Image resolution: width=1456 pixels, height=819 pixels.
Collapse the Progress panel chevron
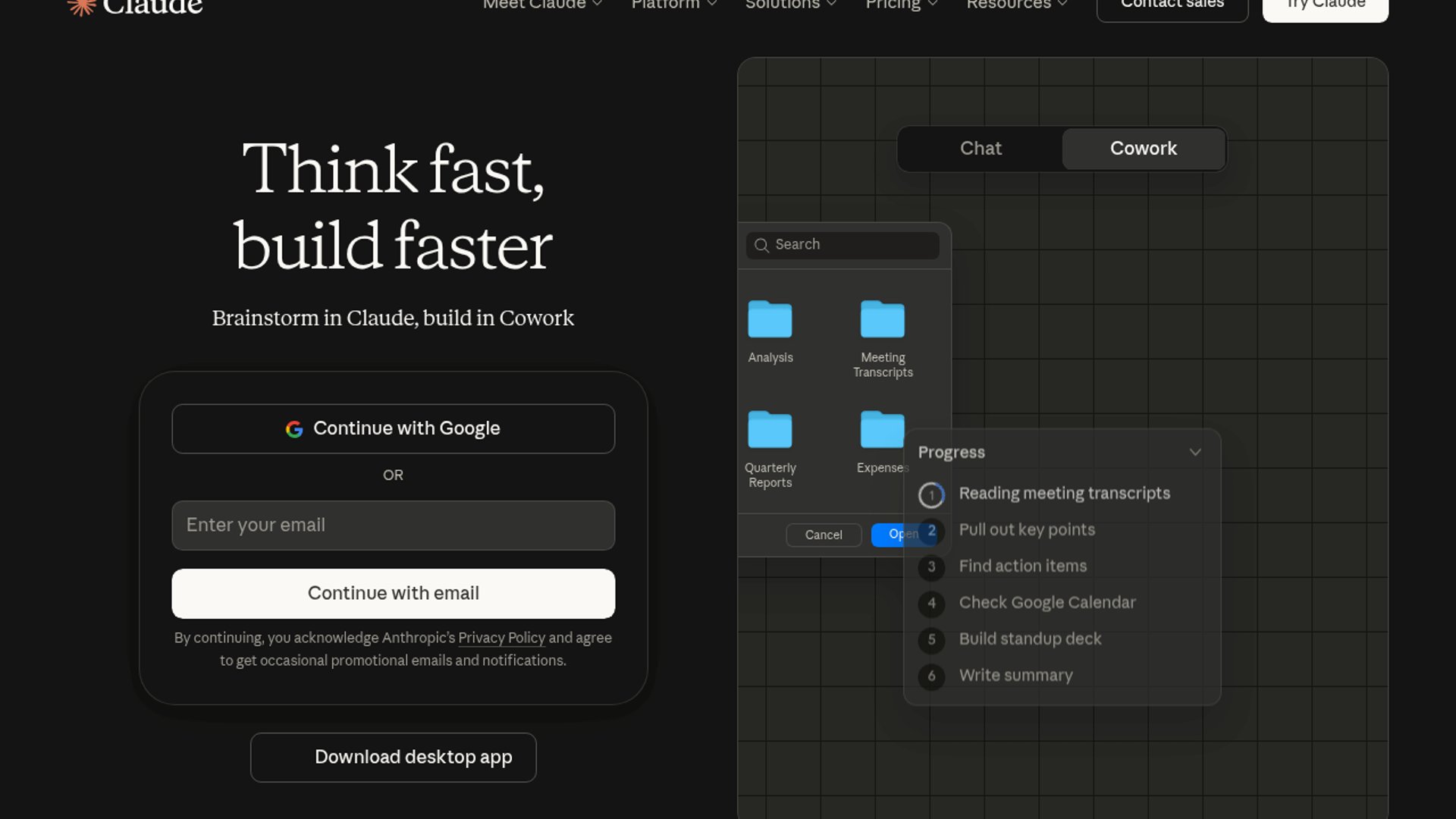(x=1195, y=453)
